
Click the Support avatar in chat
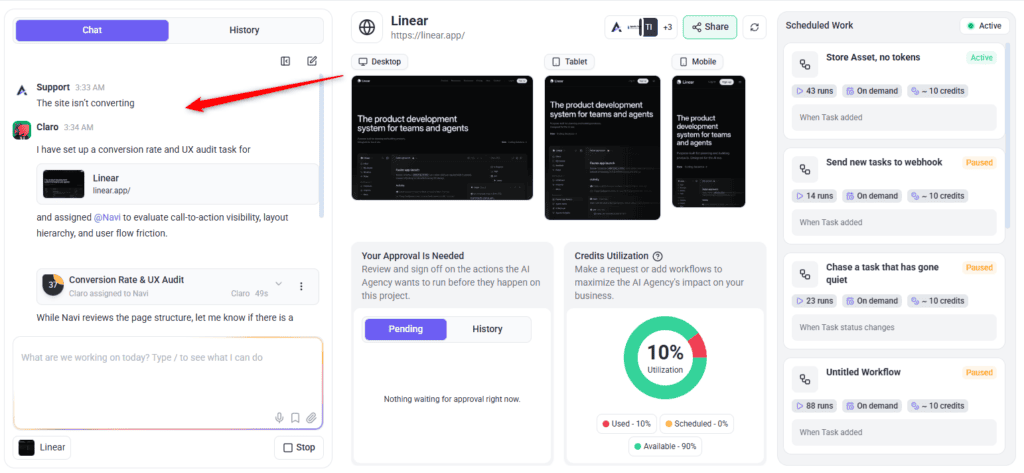click(x=22, y=90)
